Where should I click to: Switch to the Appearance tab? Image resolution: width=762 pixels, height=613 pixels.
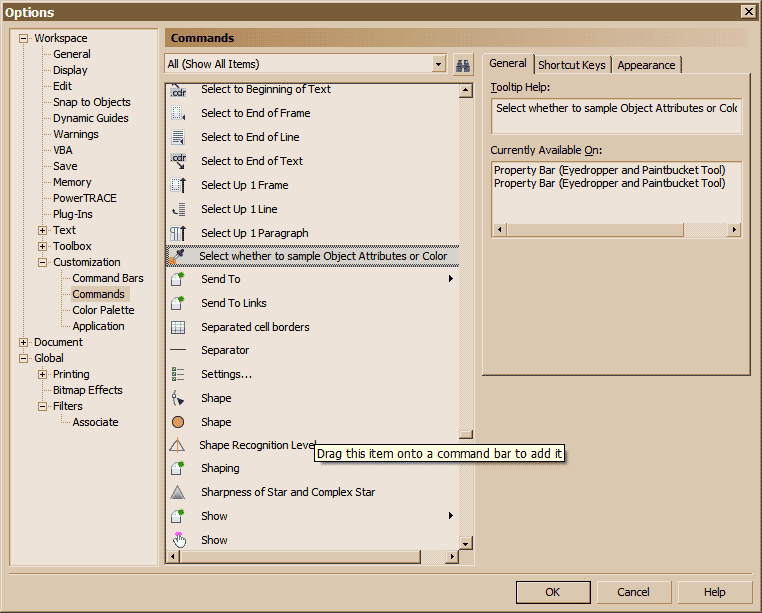646,65
